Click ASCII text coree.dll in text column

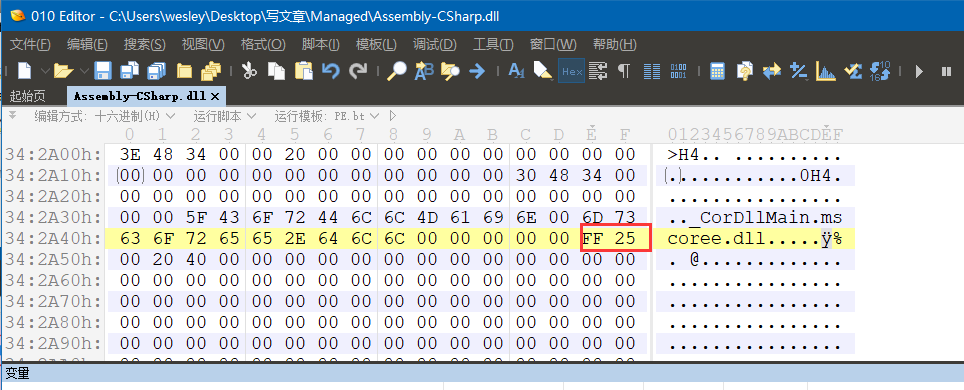pyautogui.click(x=716, y=238)
